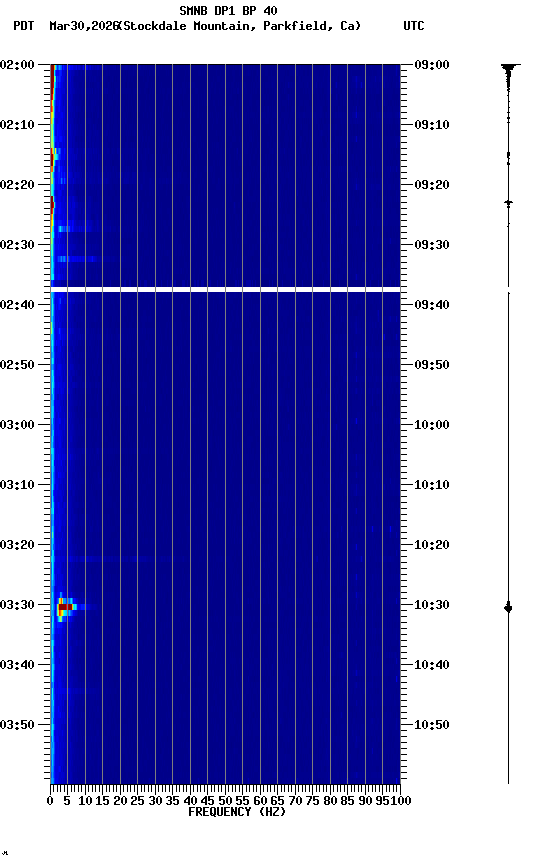
Task: Click the 10:10 UTC time label
Action: click(x=432, y=485)
